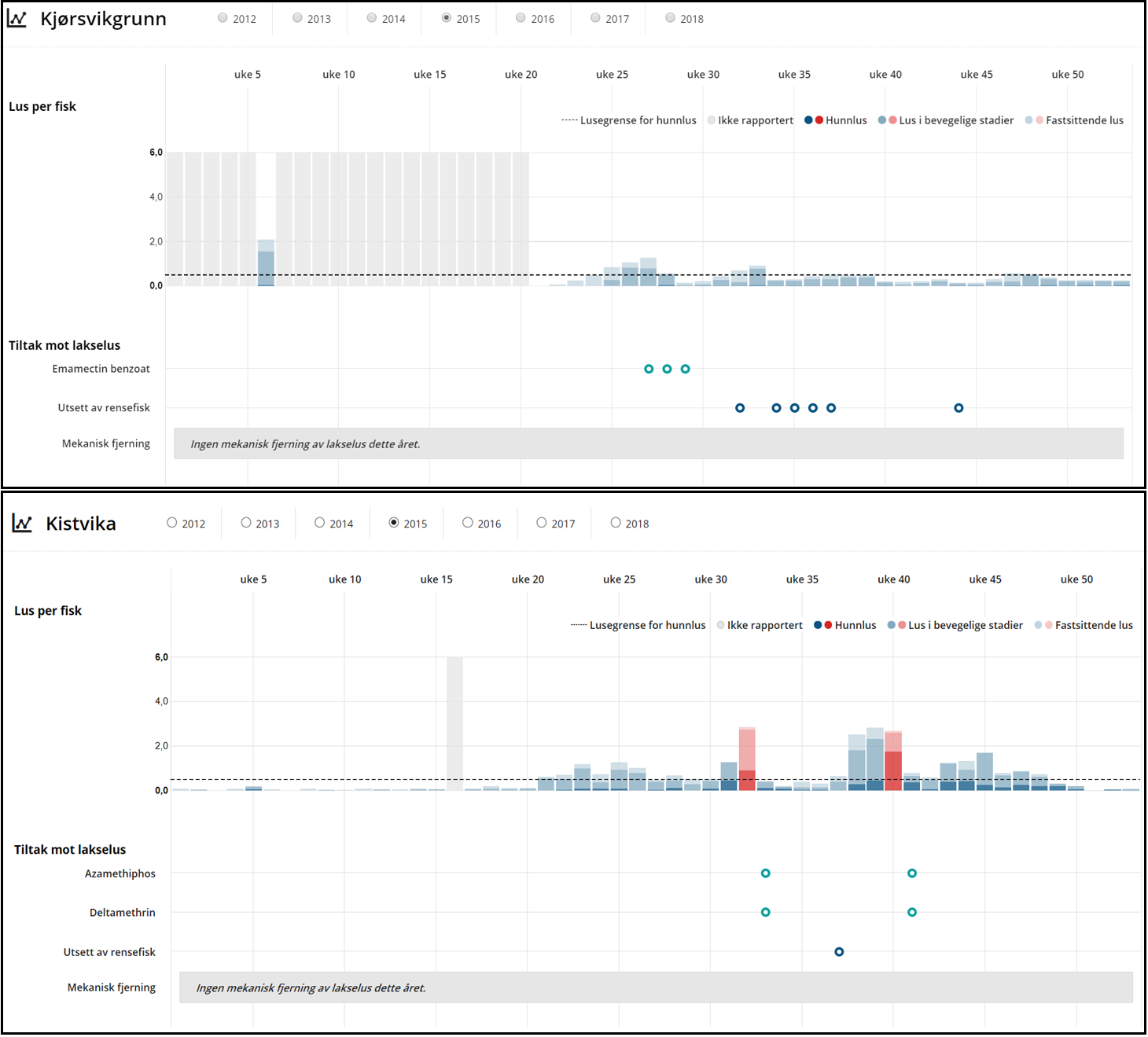The height and width of the screenshot is (1037, 1148).
Task: Choose year 2018 in the Kjørsvikgrunn panel
Action: click(x=671, y=18)
